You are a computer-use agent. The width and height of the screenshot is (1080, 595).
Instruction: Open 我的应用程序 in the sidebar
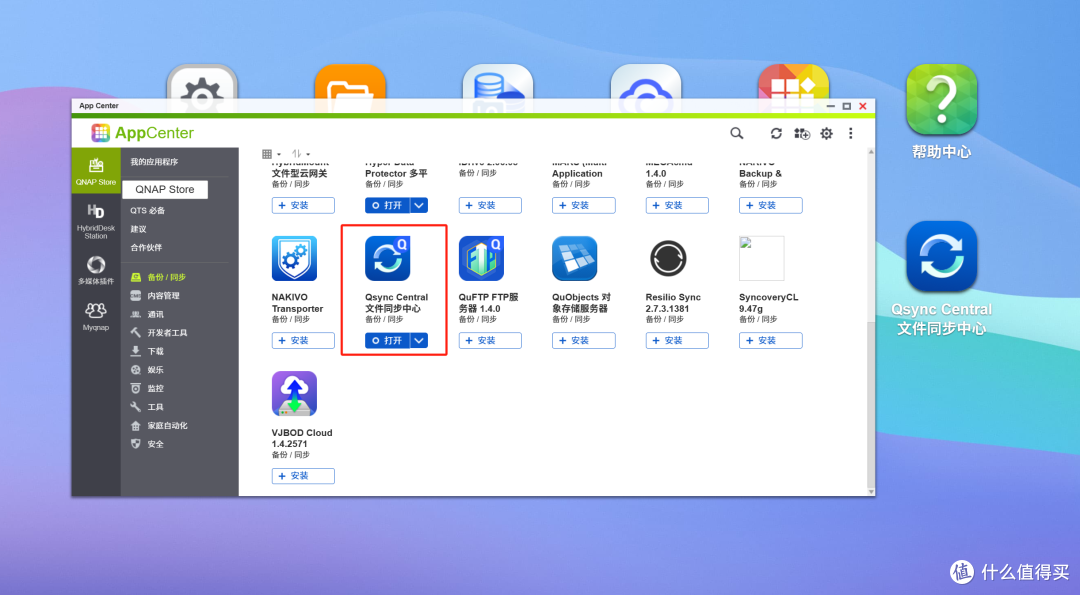tap(154, 162)
